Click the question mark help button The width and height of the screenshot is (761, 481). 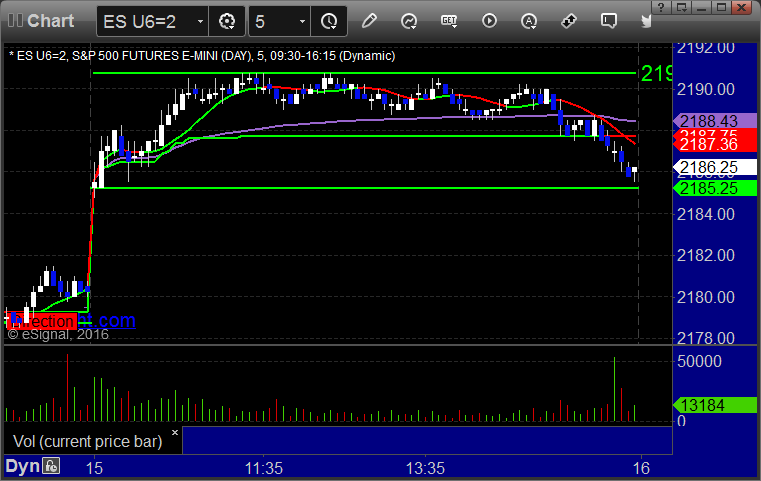click(x=661, y=7)
